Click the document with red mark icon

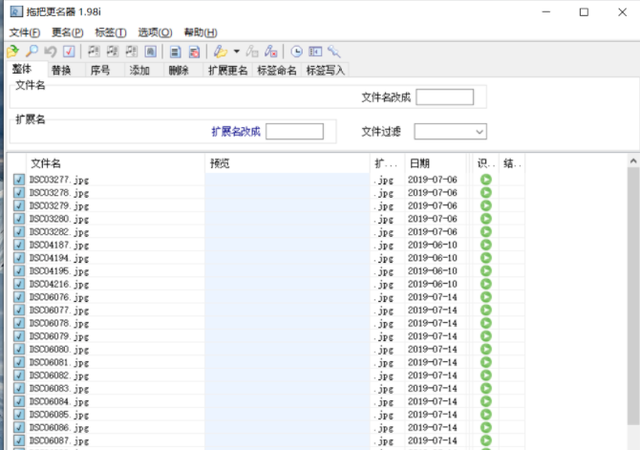[194, 52]
